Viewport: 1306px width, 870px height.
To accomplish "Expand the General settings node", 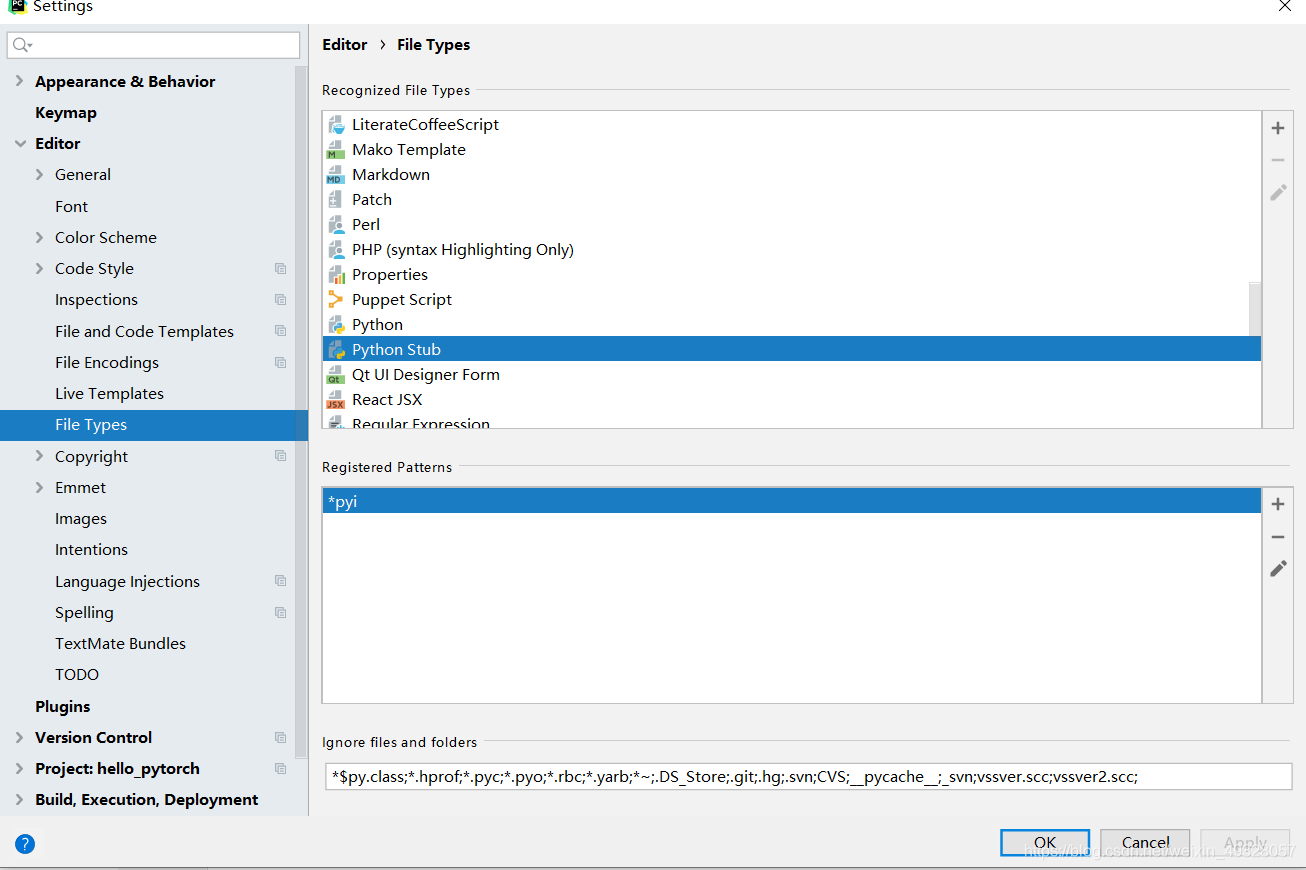I will tap(40, 175).
